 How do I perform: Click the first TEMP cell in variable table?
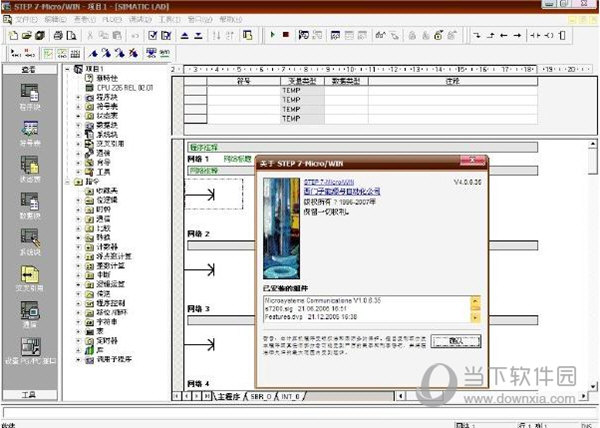click(x=302, y=91)
